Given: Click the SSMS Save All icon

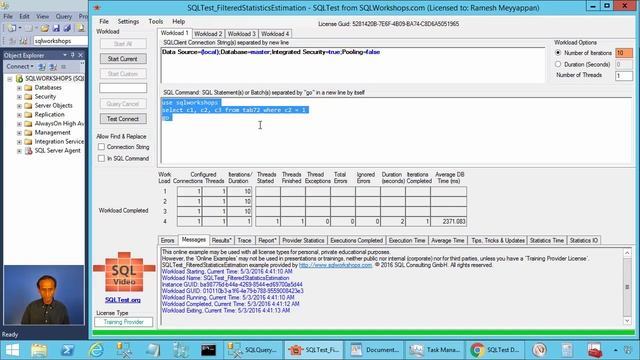Looking at the screenshot, I should 67,28.
